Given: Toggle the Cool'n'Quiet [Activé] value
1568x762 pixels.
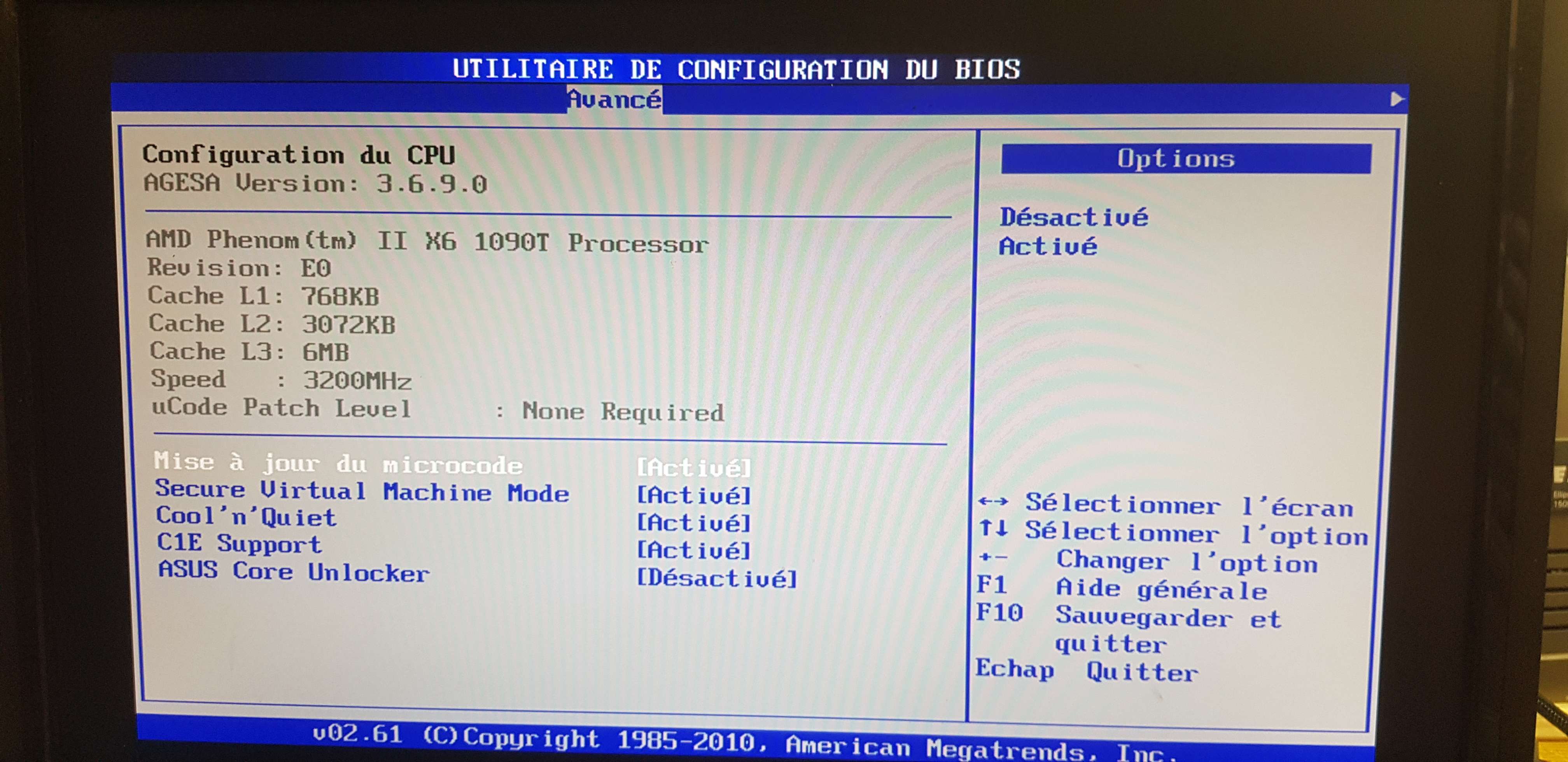Looking at the screenshot, I should tap(694, 522).
